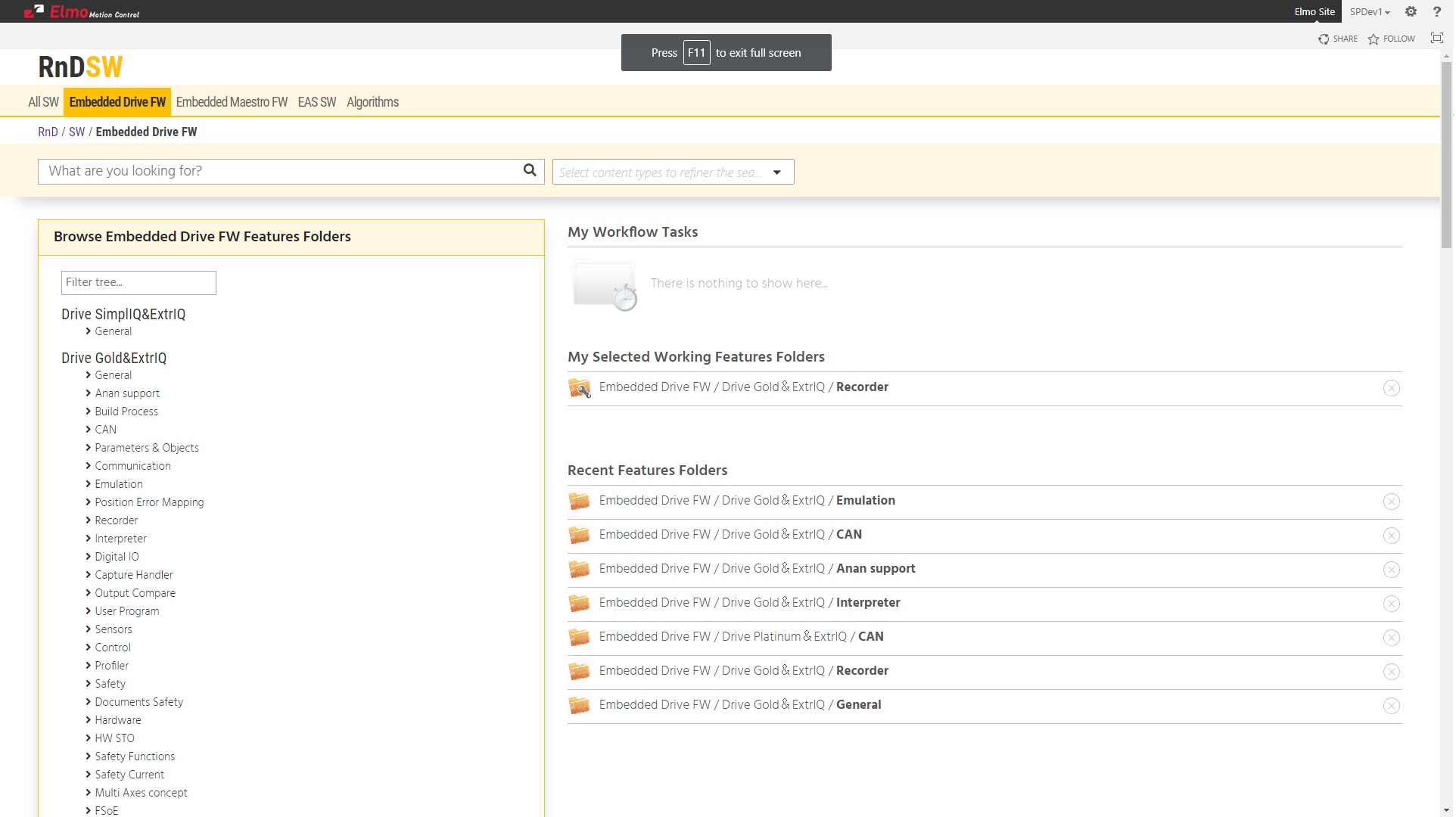Click the Elmo Motion Control logo
The image size is (1456, 817).
click(82, 11)
